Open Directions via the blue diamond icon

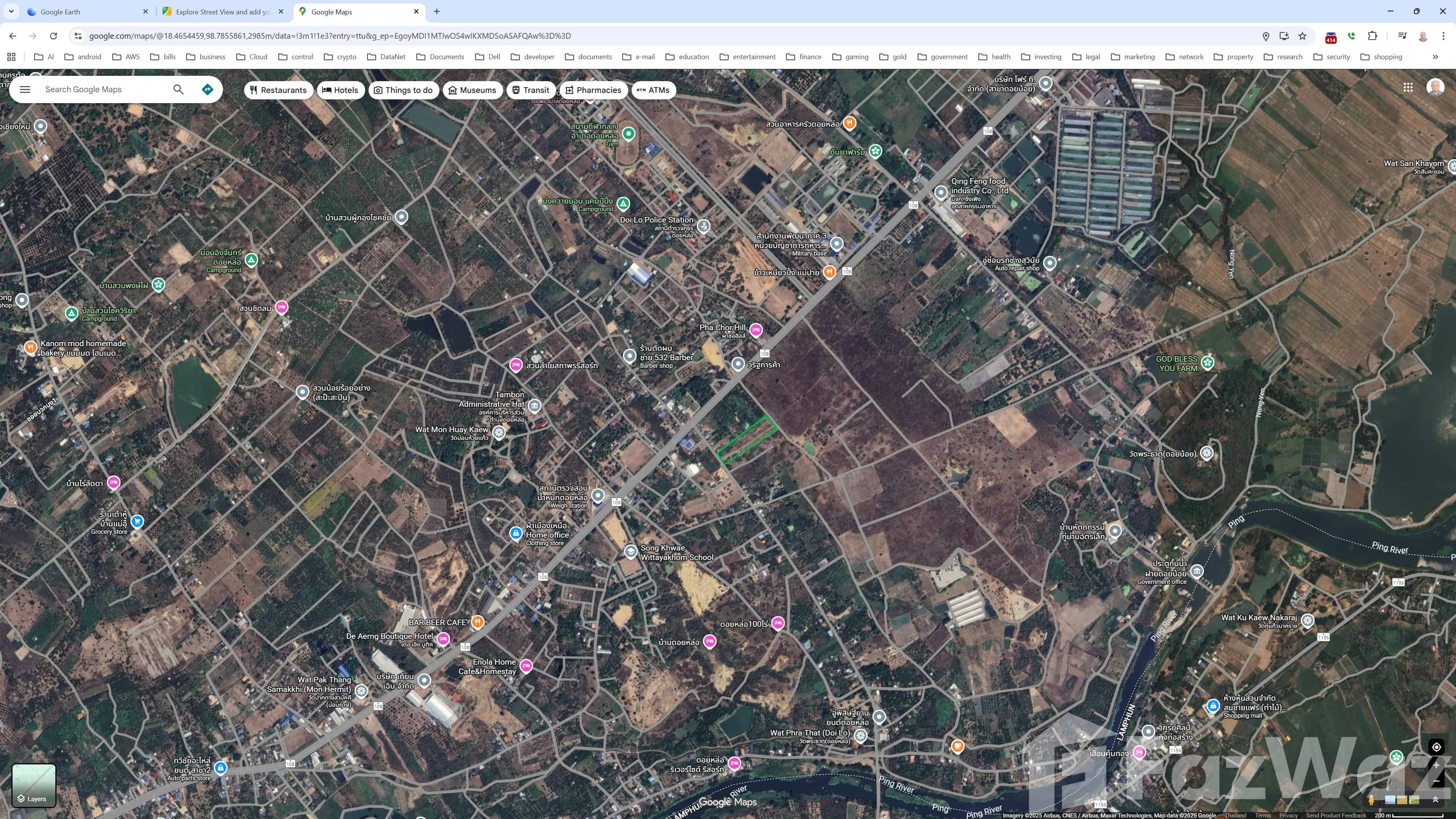(x=207, y=89)
